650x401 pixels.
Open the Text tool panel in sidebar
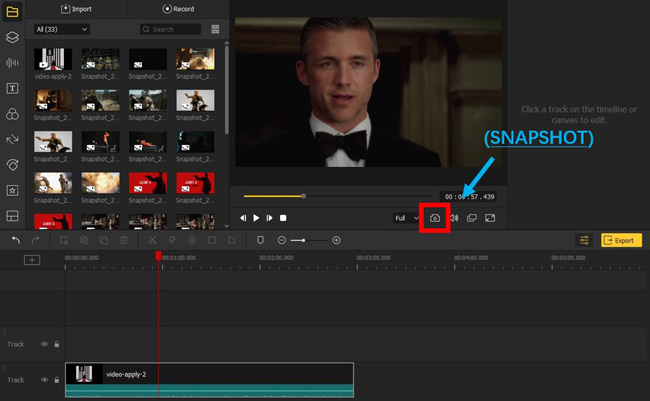pyautogui.click(x=12, y=88)
